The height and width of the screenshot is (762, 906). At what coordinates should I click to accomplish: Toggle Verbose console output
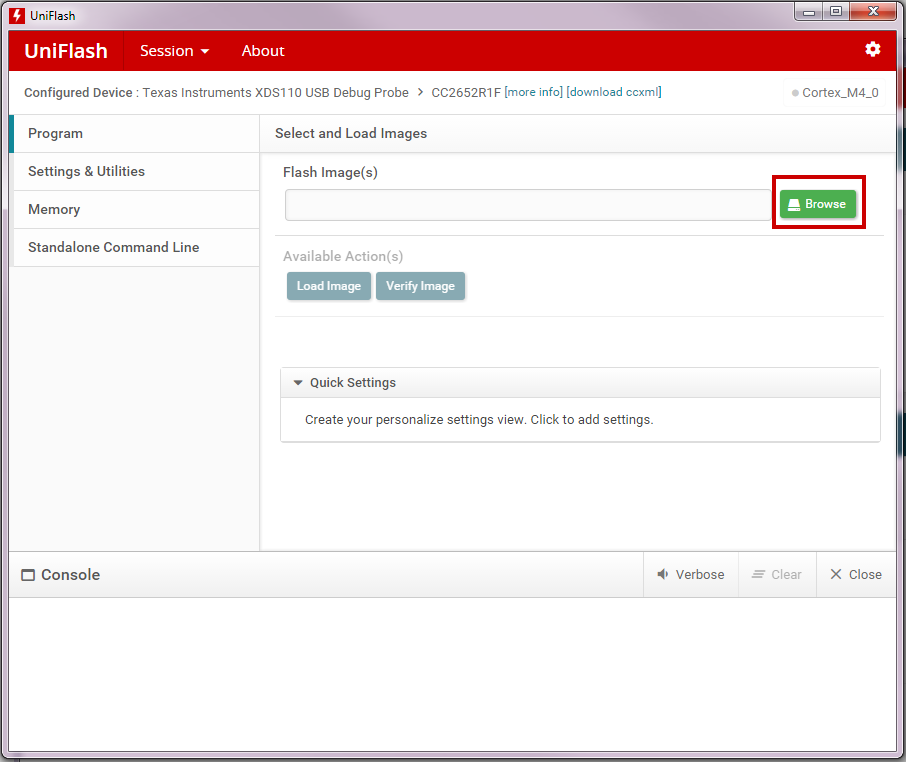[x=690, y=575]
